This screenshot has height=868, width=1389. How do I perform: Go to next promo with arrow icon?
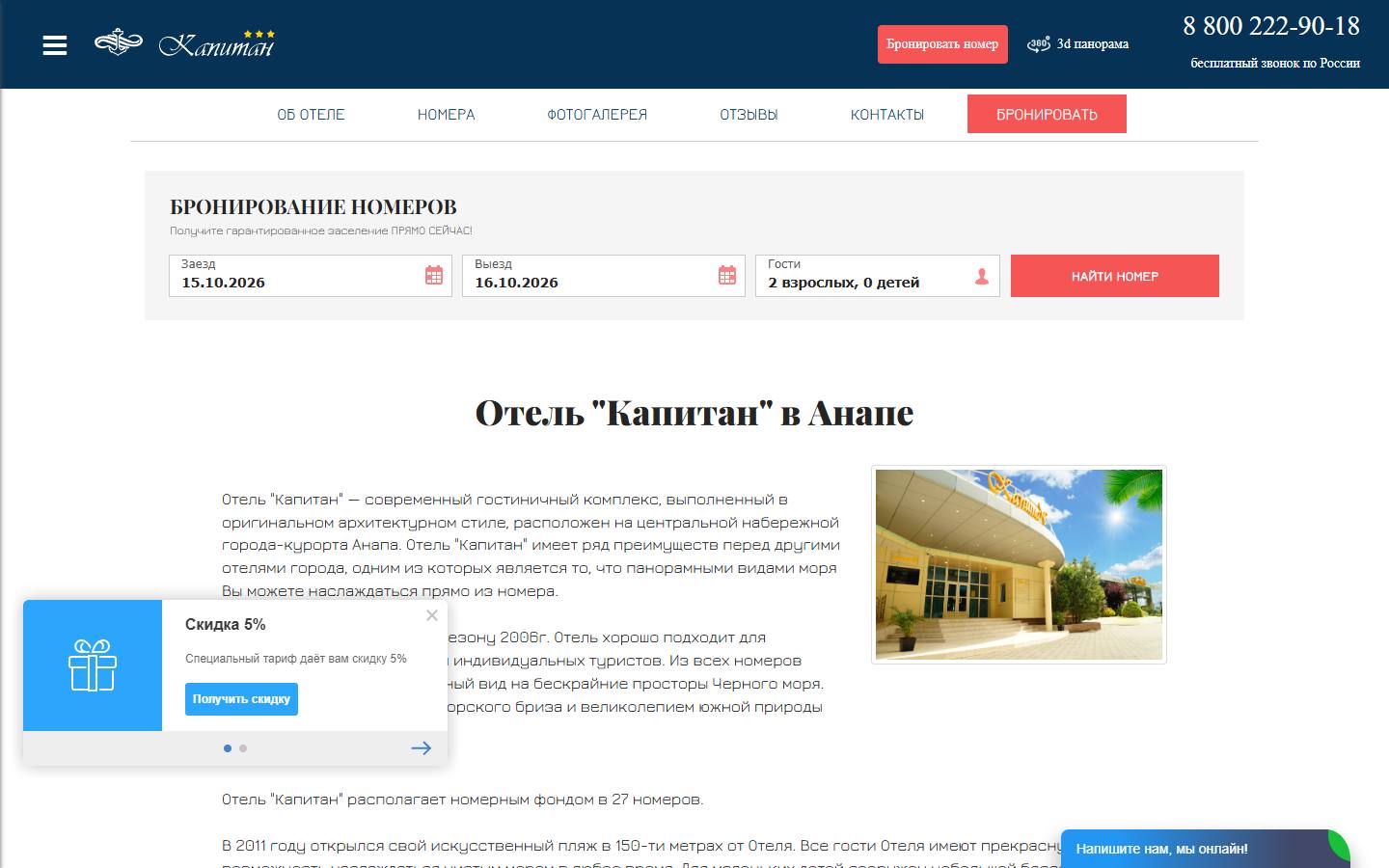point(421,747)
